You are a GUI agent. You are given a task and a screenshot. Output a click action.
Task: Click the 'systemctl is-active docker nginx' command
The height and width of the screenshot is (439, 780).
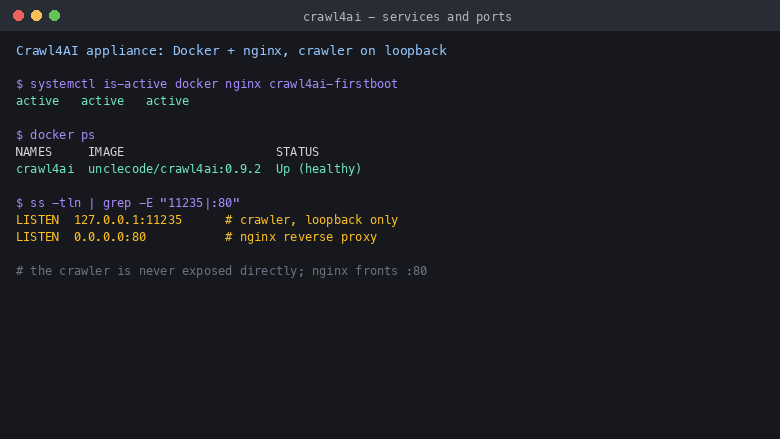[x=207, y=84]
